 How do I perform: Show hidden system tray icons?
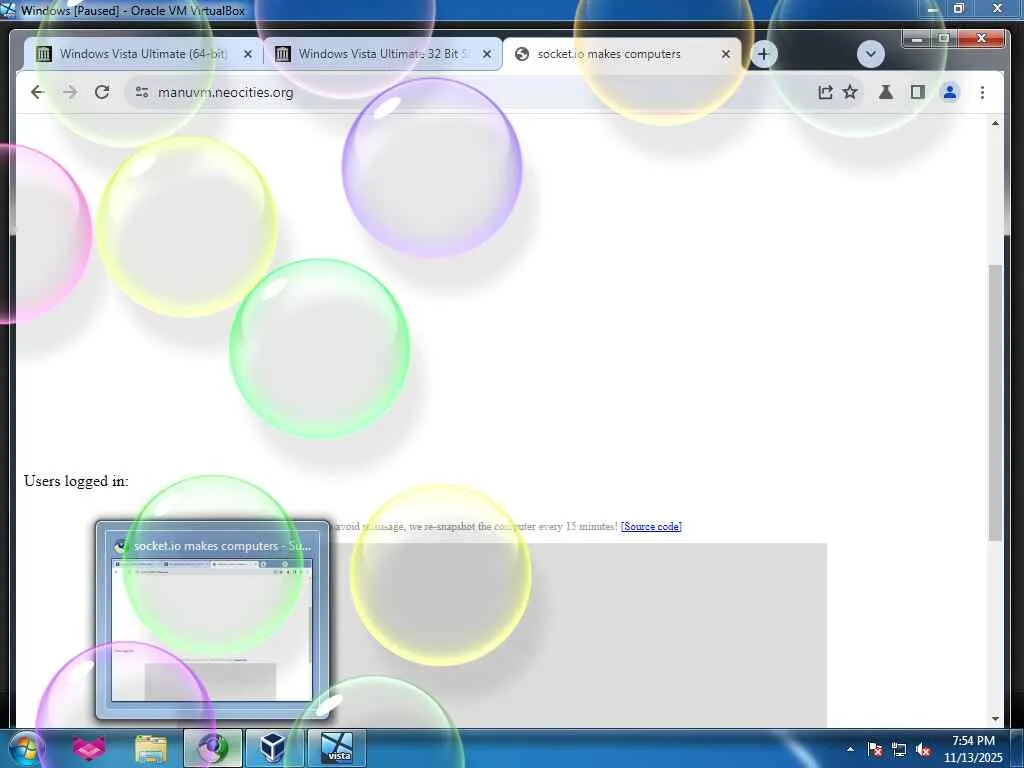[x=850, y=749]
